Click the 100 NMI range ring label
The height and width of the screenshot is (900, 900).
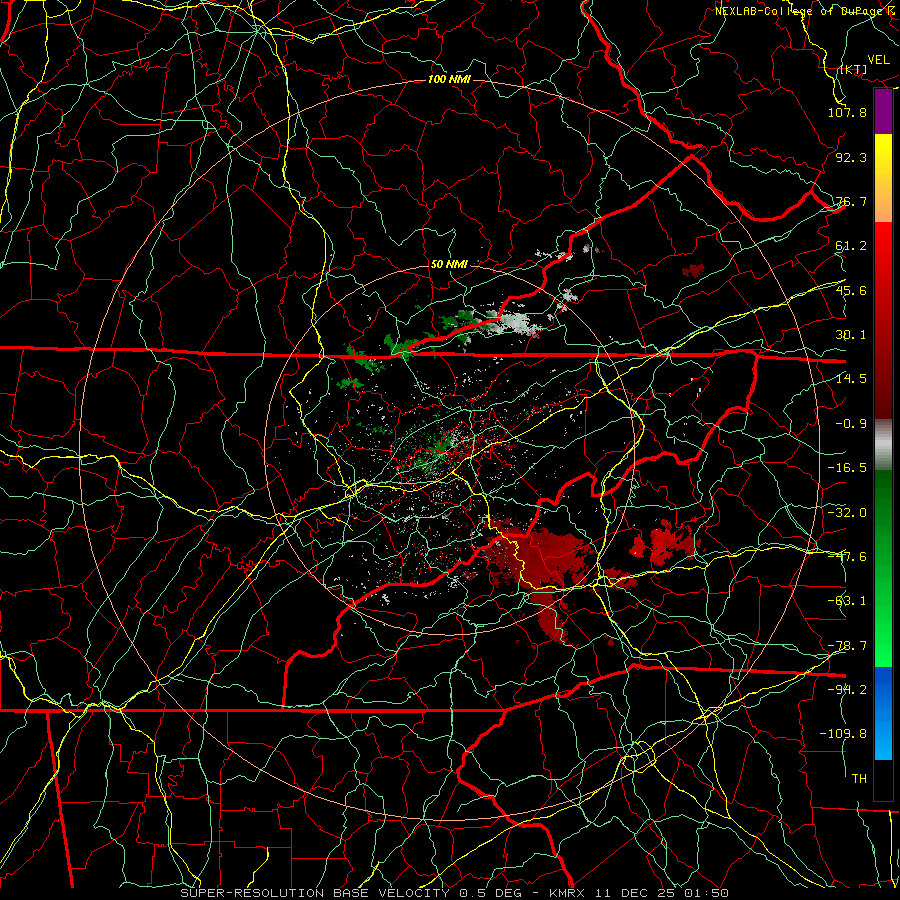pyautogui.click(x=449, y=79)
